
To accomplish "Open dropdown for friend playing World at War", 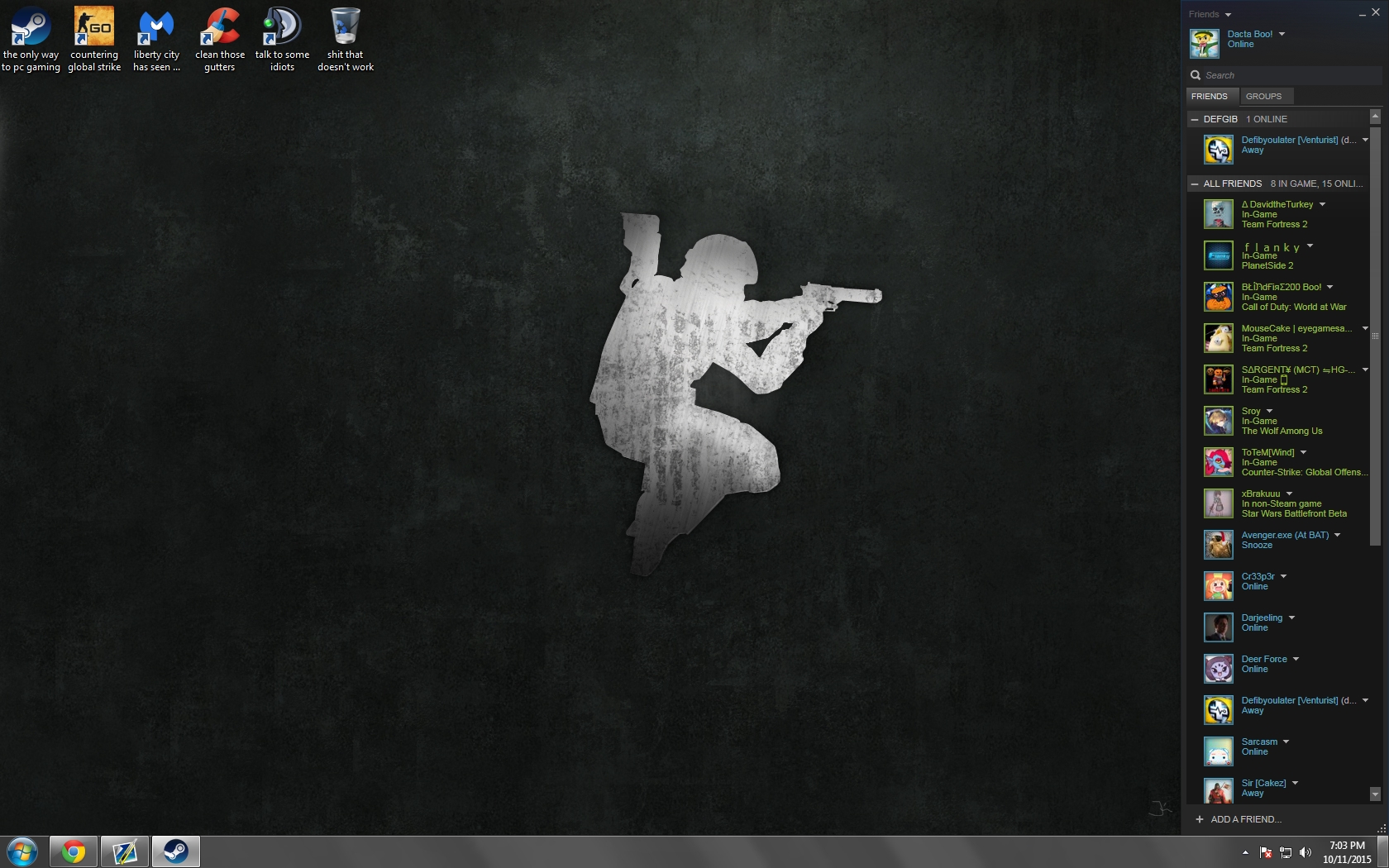I will 1330,287.
